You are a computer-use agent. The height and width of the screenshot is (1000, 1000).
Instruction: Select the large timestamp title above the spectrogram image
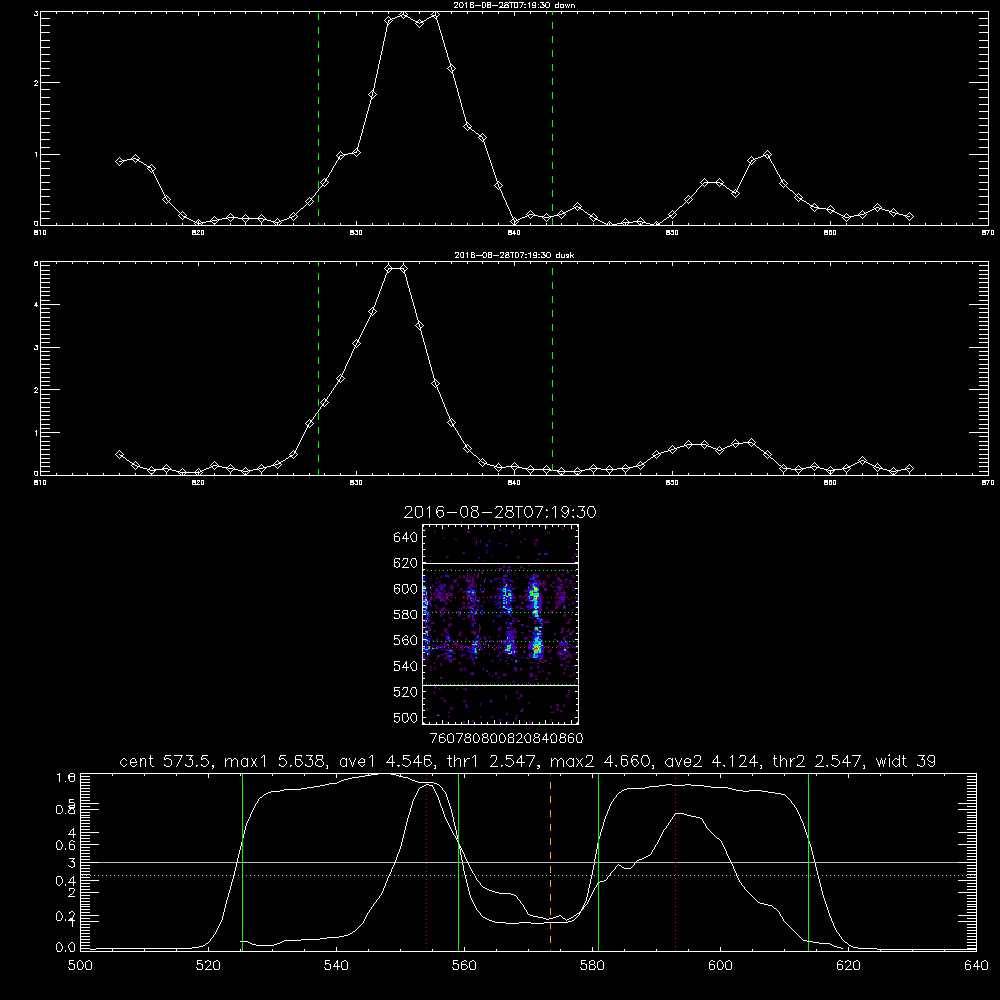click(x=500, y=512)
